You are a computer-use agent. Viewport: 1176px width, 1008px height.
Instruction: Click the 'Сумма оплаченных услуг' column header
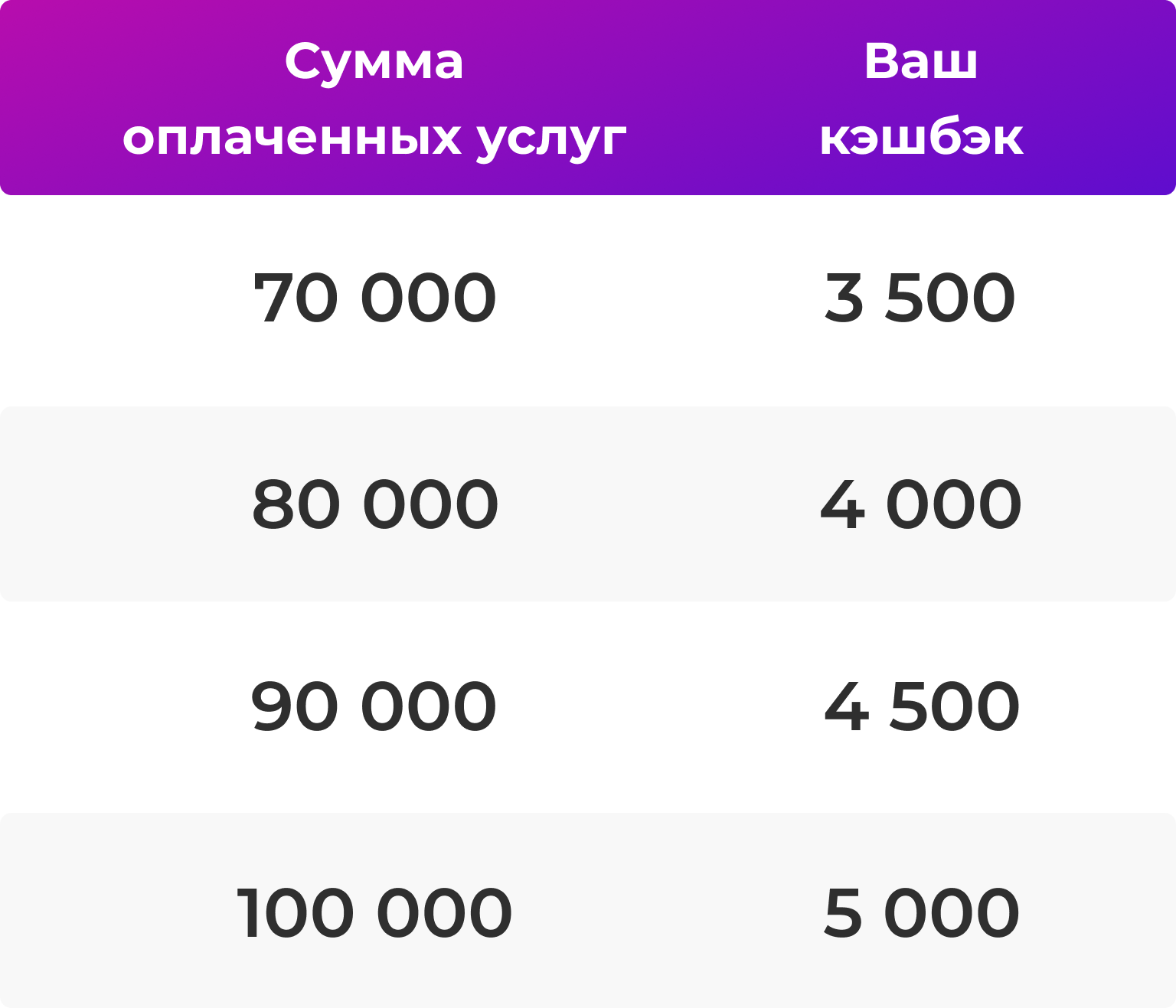click(x=374, y=99)
